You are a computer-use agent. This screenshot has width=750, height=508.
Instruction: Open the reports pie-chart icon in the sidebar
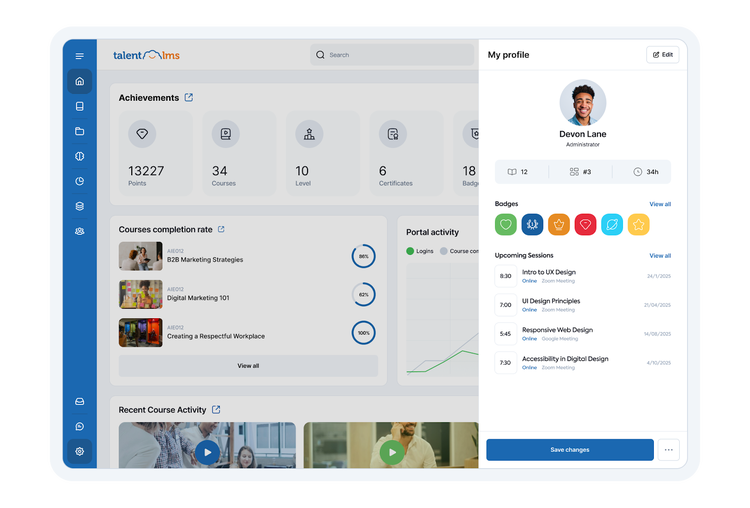click(x=79, y=181)
